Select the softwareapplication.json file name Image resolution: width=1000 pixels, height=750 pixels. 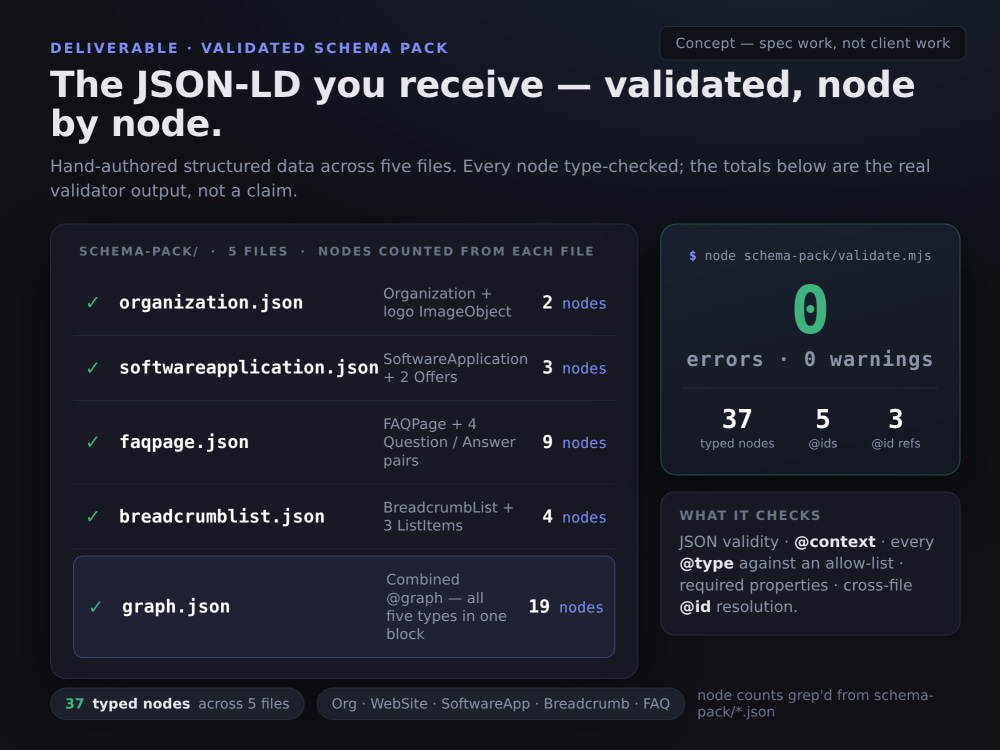249,368
